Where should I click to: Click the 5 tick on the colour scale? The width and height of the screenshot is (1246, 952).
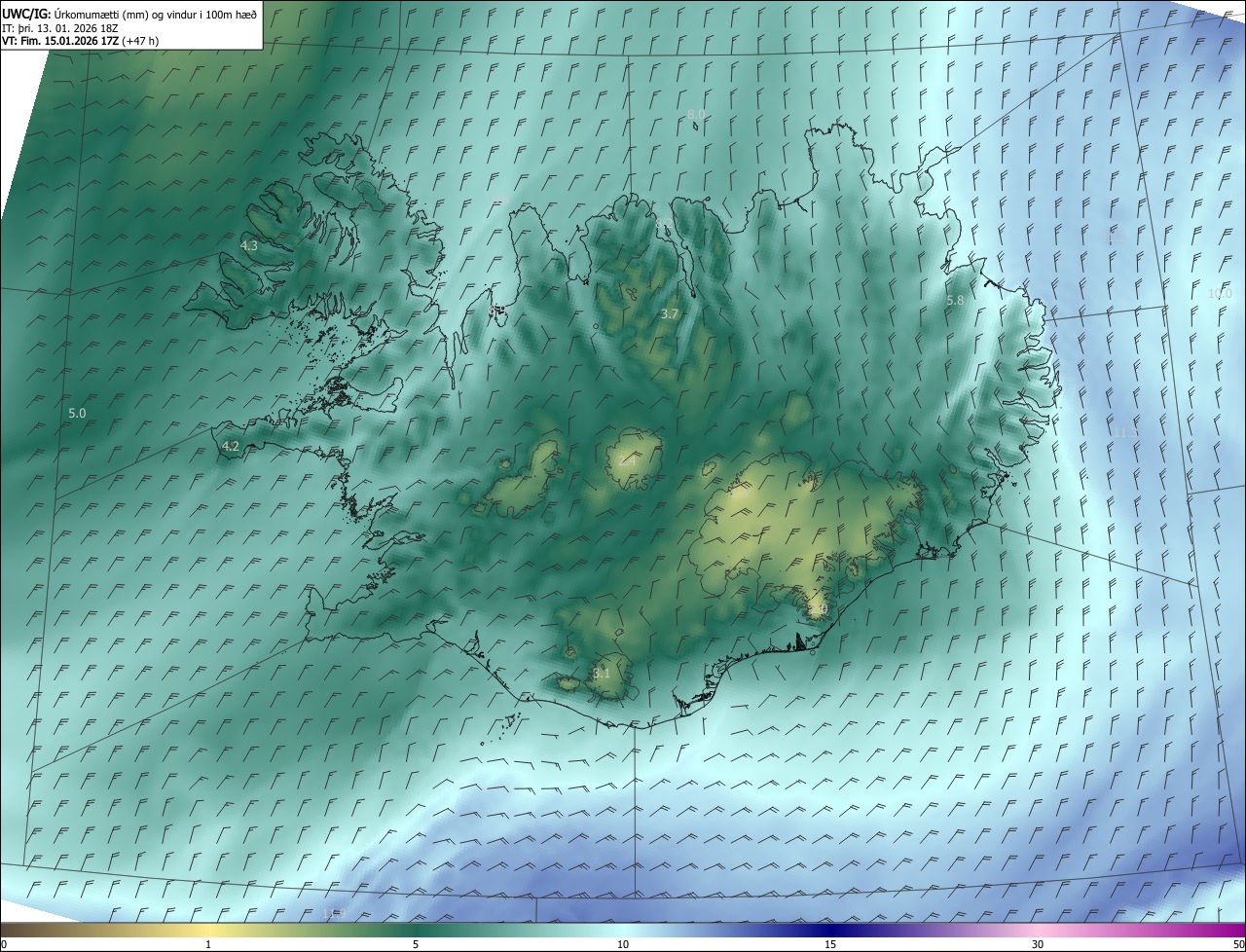pyautogui.click(x=416, y=944)
